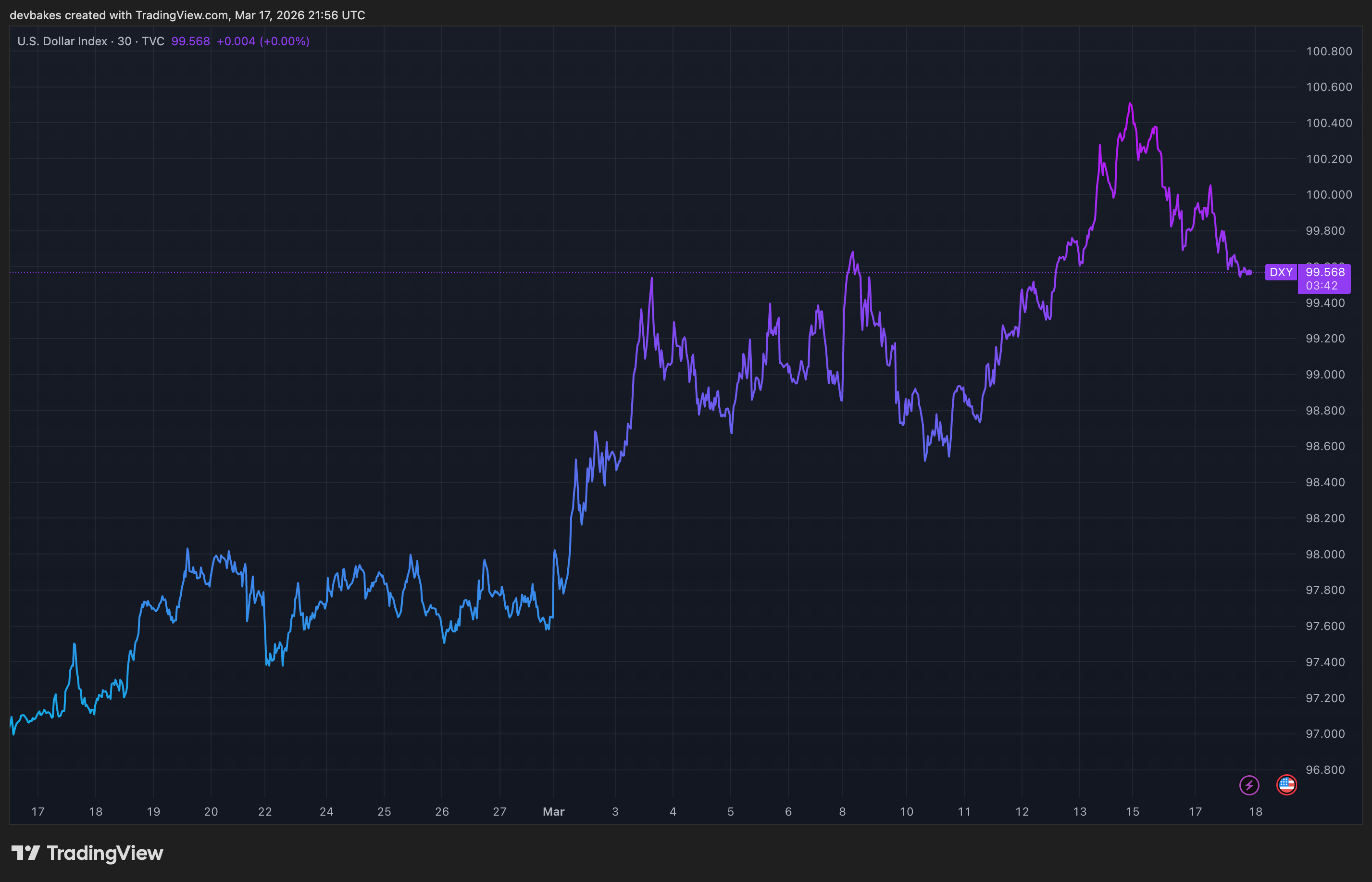This screenshot has height=882, width=1372.
Task: Click the TradingView logo icon
Action: pos(26,853)
